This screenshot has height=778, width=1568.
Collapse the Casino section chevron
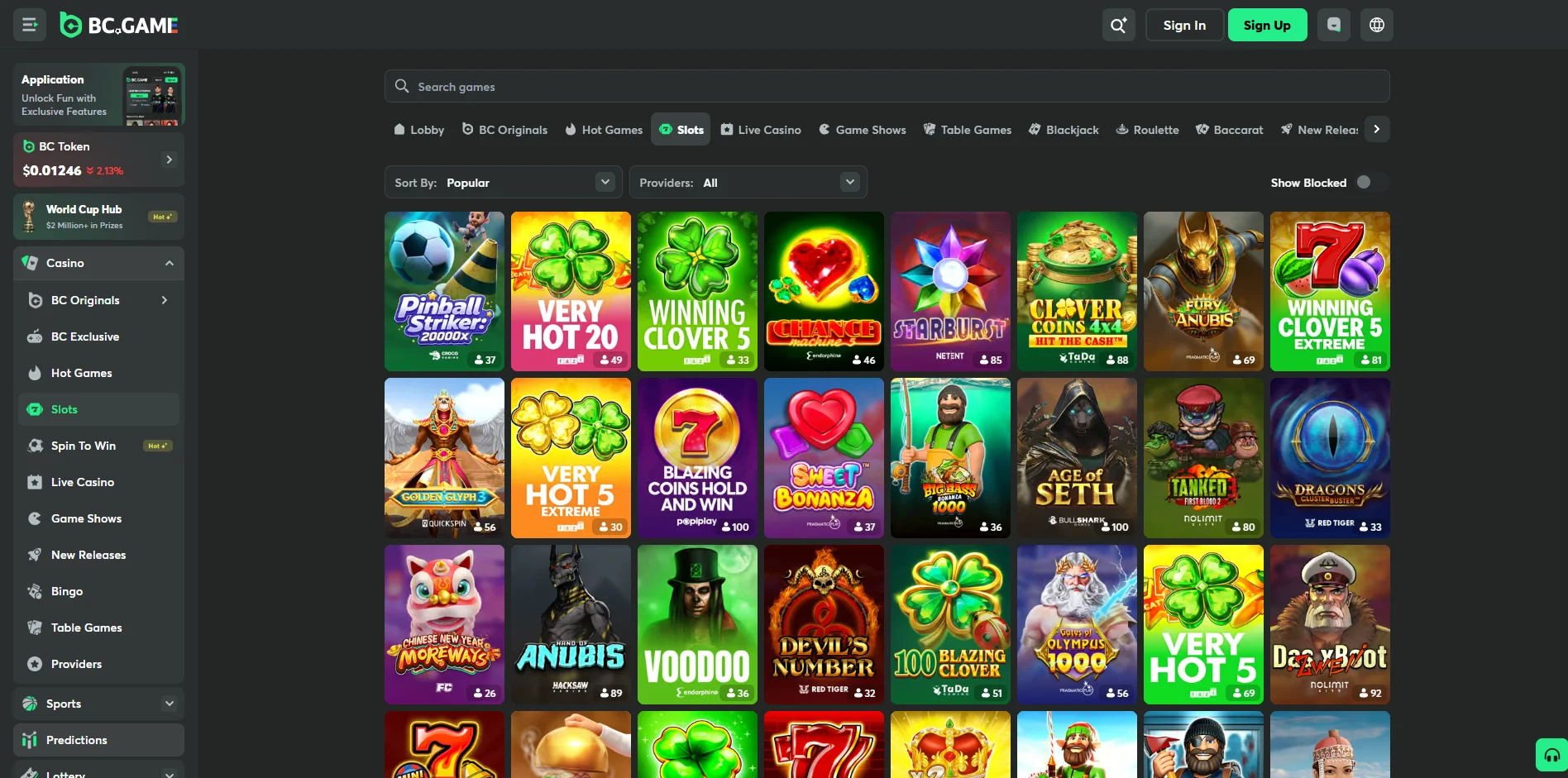170,263
